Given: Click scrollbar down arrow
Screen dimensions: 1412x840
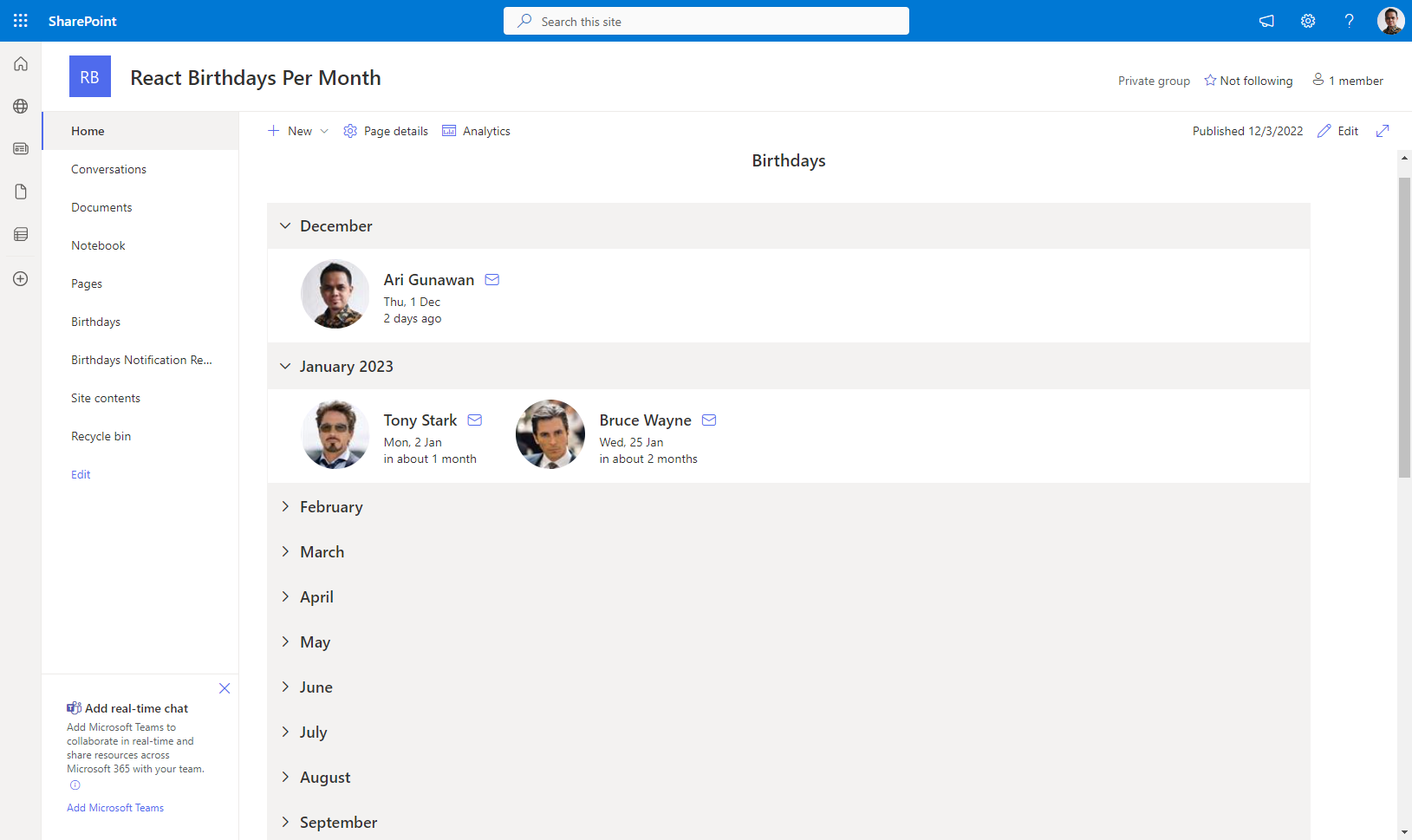Looking at the screenshot, I should tap(1404, 832).
